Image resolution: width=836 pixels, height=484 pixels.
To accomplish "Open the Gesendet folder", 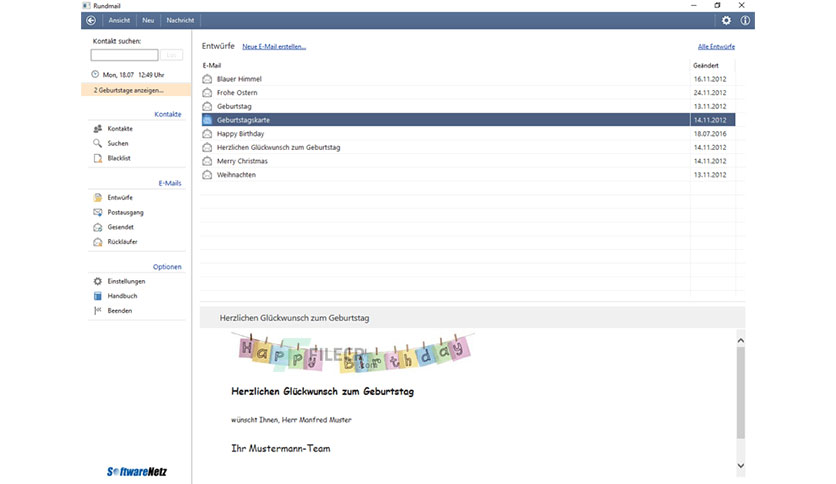I will 120,227.
